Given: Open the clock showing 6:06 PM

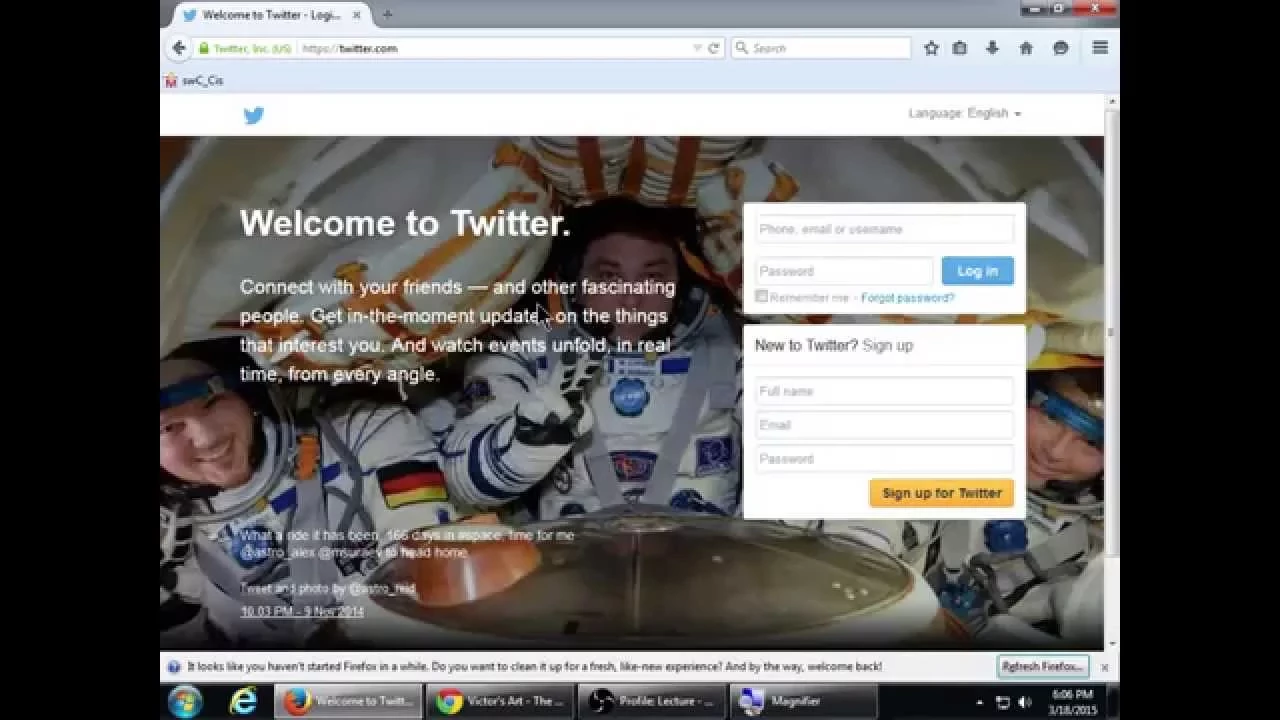Looking at the screenshot, I should pos(1072,701).
